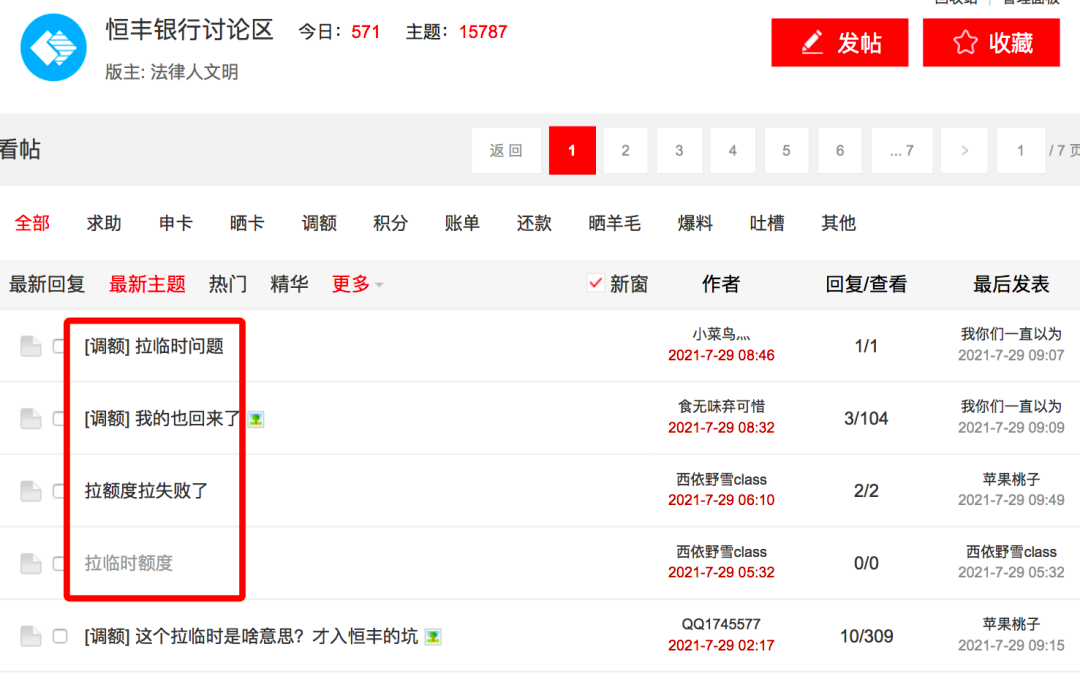The image size is (1080, 679).
Task: Open author profile QQ1745577
Action: tap(721, 625)
